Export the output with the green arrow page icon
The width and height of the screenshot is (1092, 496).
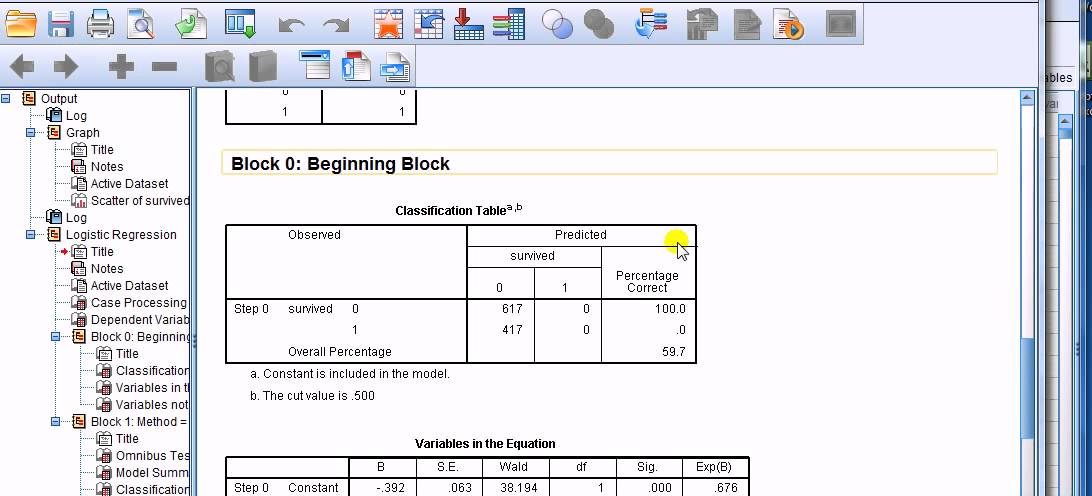tap(190, 24)
